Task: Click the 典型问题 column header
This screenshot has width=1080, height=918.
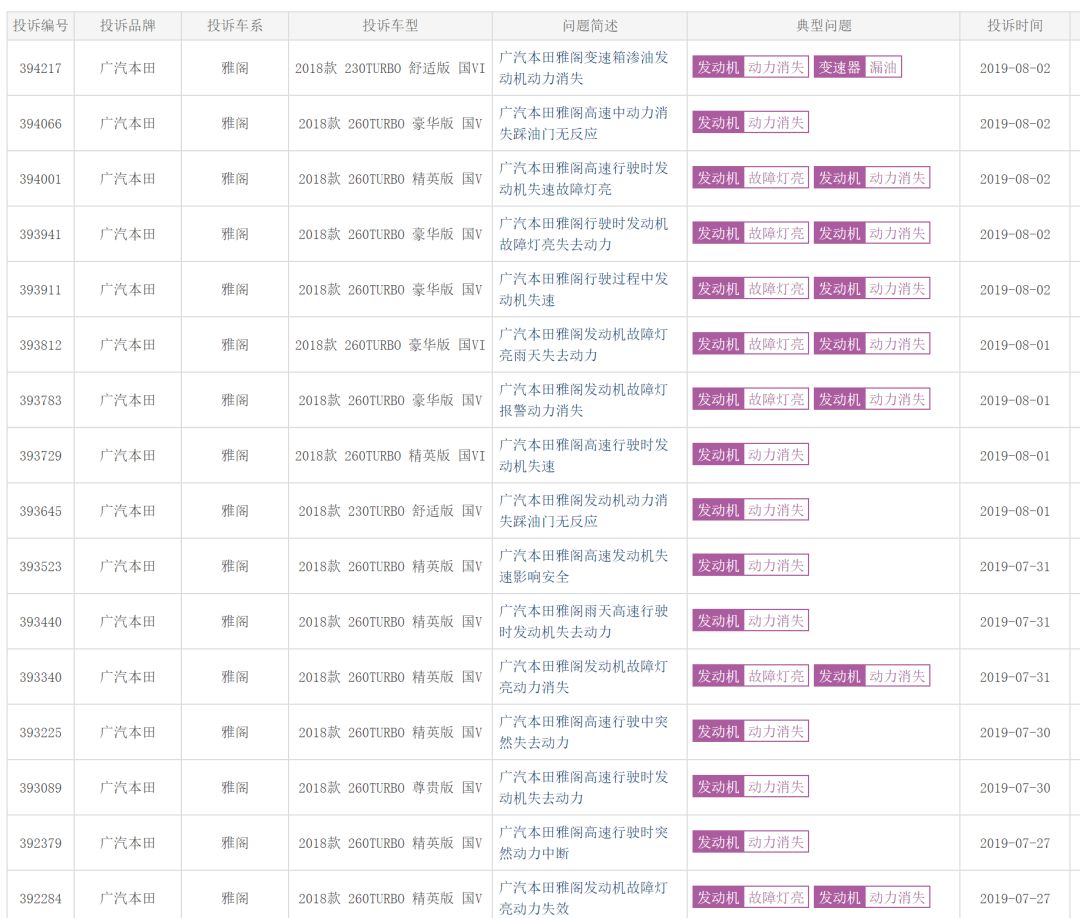Action: 823,26
